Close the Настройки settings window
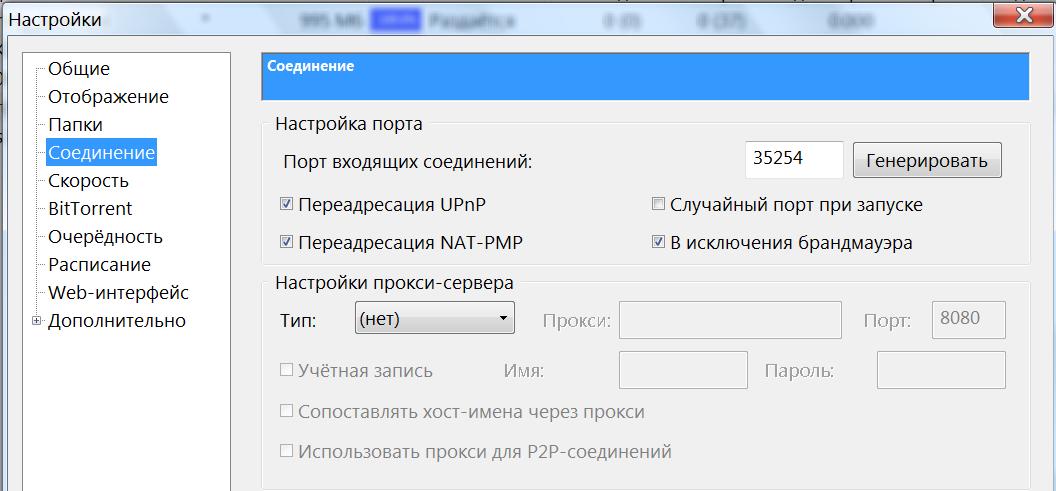This screenshot has height=491, width=1056. [1022, 17]
